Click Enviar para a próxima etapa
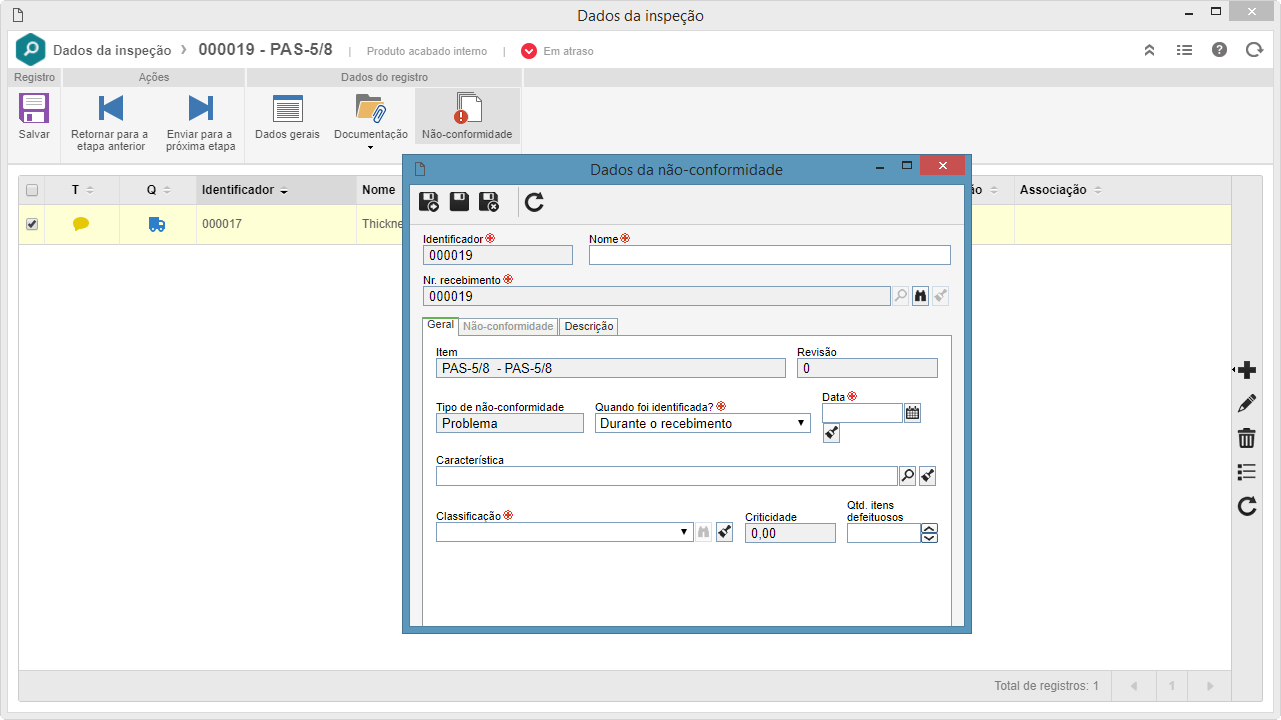This screenshot has width=1281, height=720. tap(201, 123)
